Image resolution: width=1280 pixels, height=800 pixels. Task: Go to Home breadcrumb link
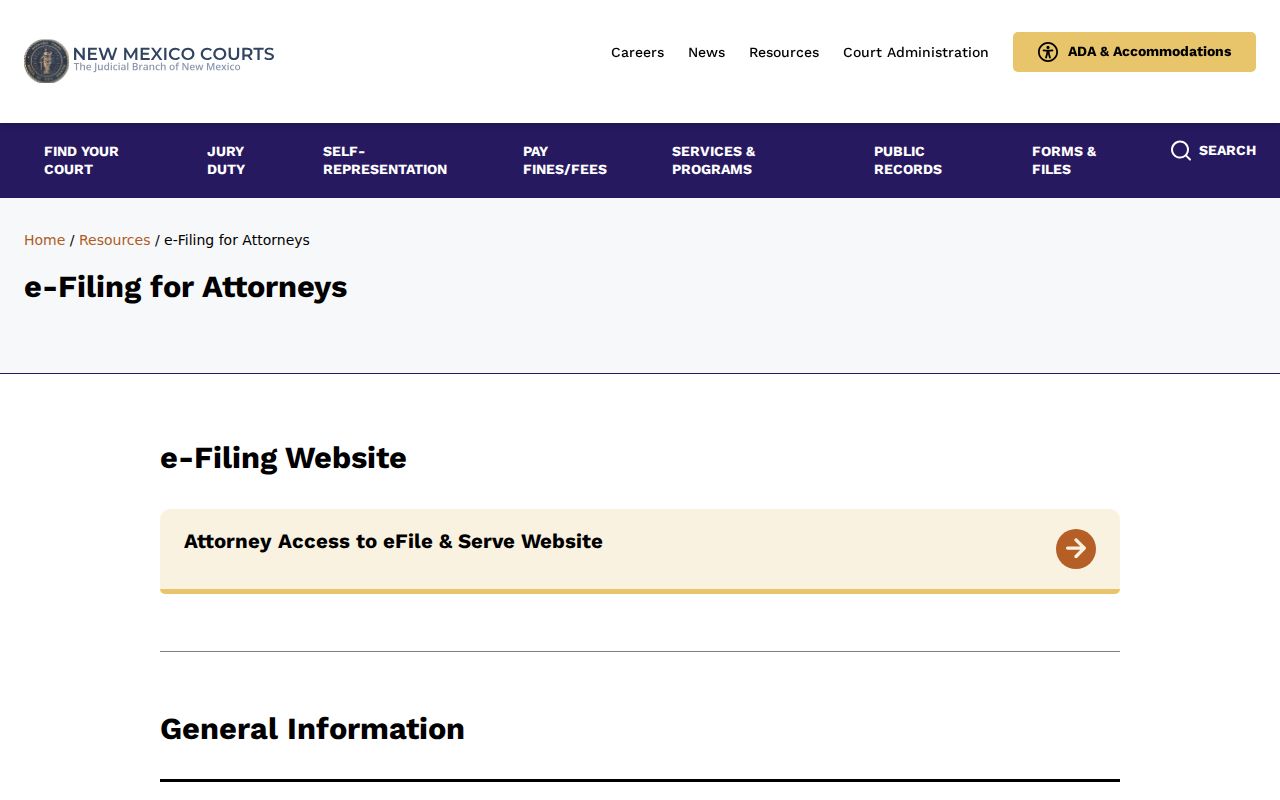[44, 240]
